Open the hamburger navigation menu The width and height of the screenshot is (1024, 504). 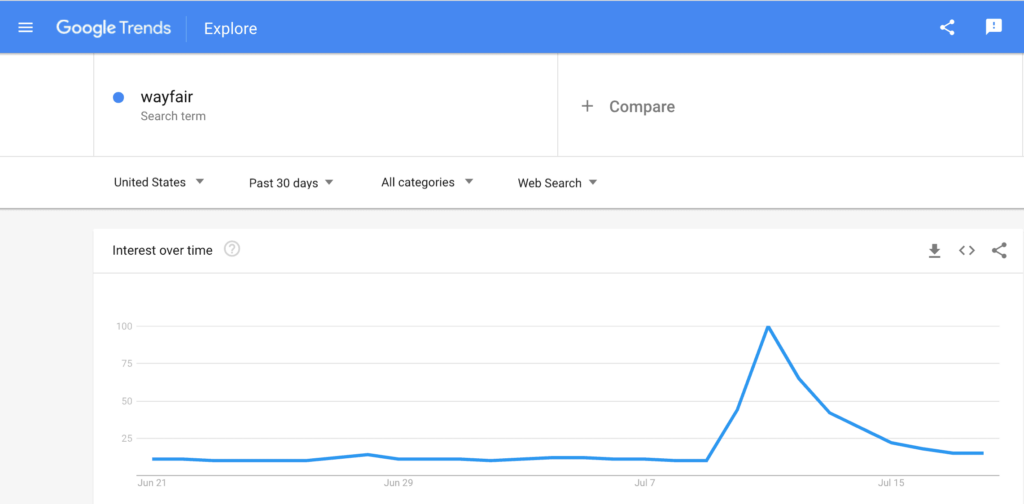tap(25, 27)
